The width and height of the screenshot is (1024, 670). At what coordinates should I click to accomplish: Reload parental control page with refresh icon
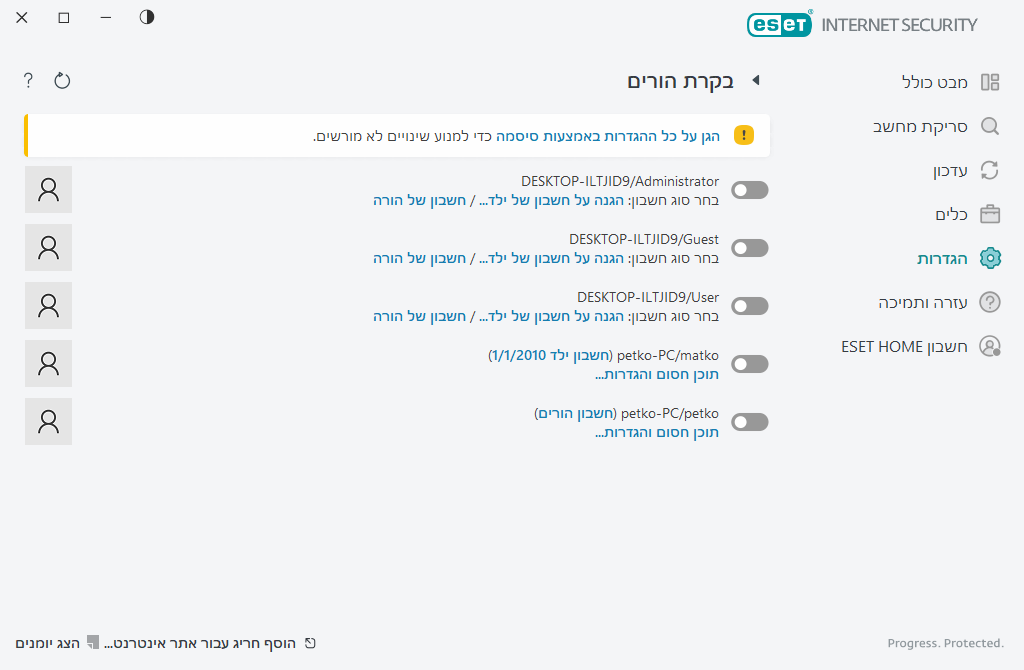pos(62,80)
